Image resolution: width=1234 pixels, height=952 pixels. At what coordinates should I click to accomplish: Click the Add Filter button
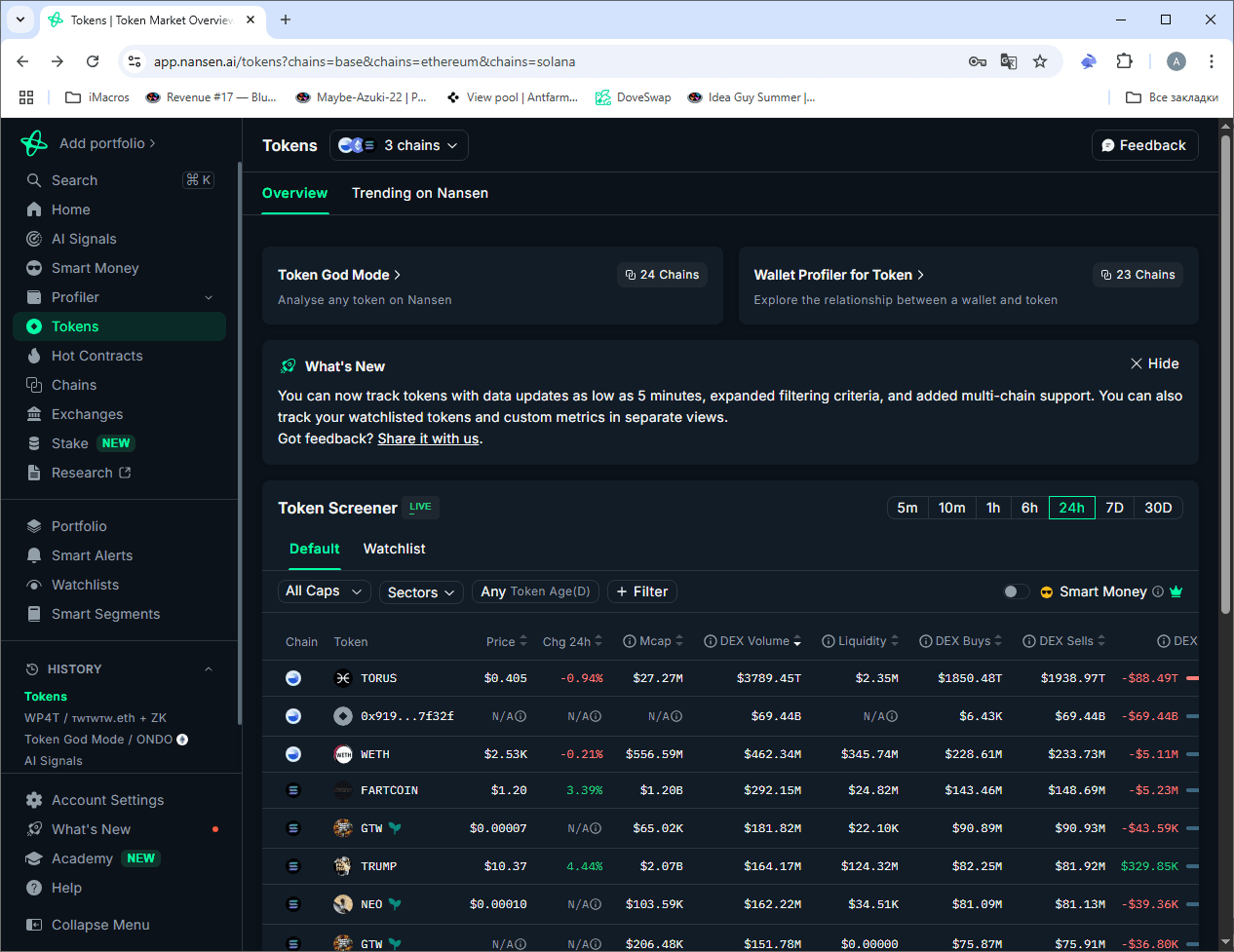click(642, 591)
